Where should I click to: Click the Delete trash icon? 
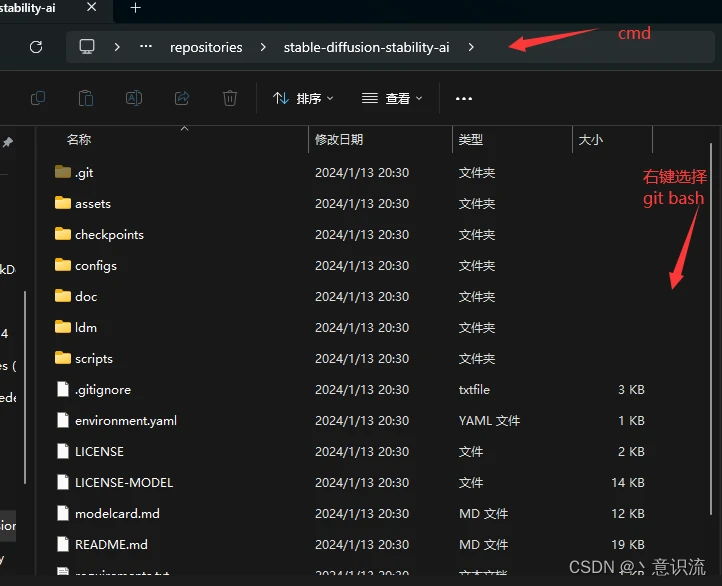click(230, 98)
